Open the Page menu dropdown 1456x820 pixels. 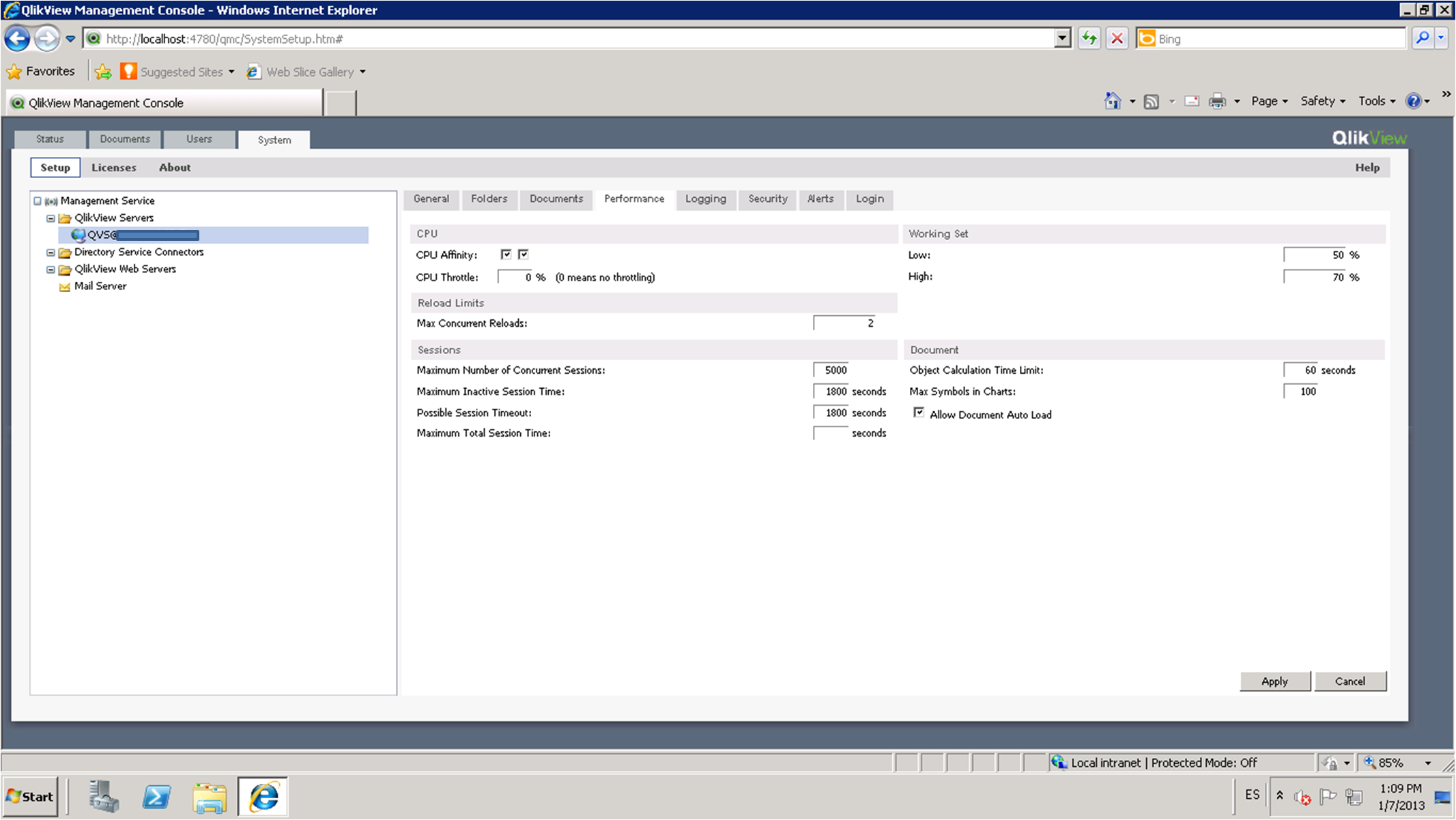1270,101
